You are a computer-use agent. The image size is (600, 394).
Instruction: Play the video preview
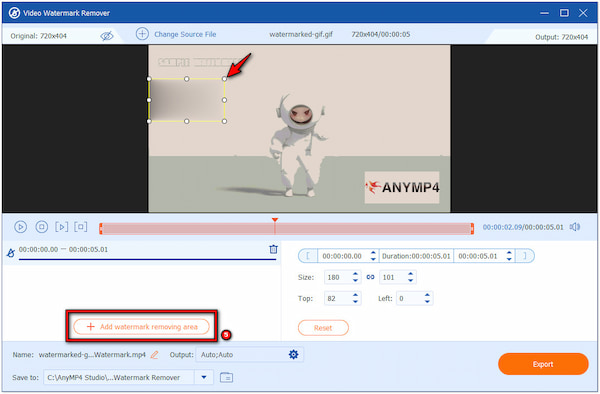pyautogui.click(x=20, y=227)
